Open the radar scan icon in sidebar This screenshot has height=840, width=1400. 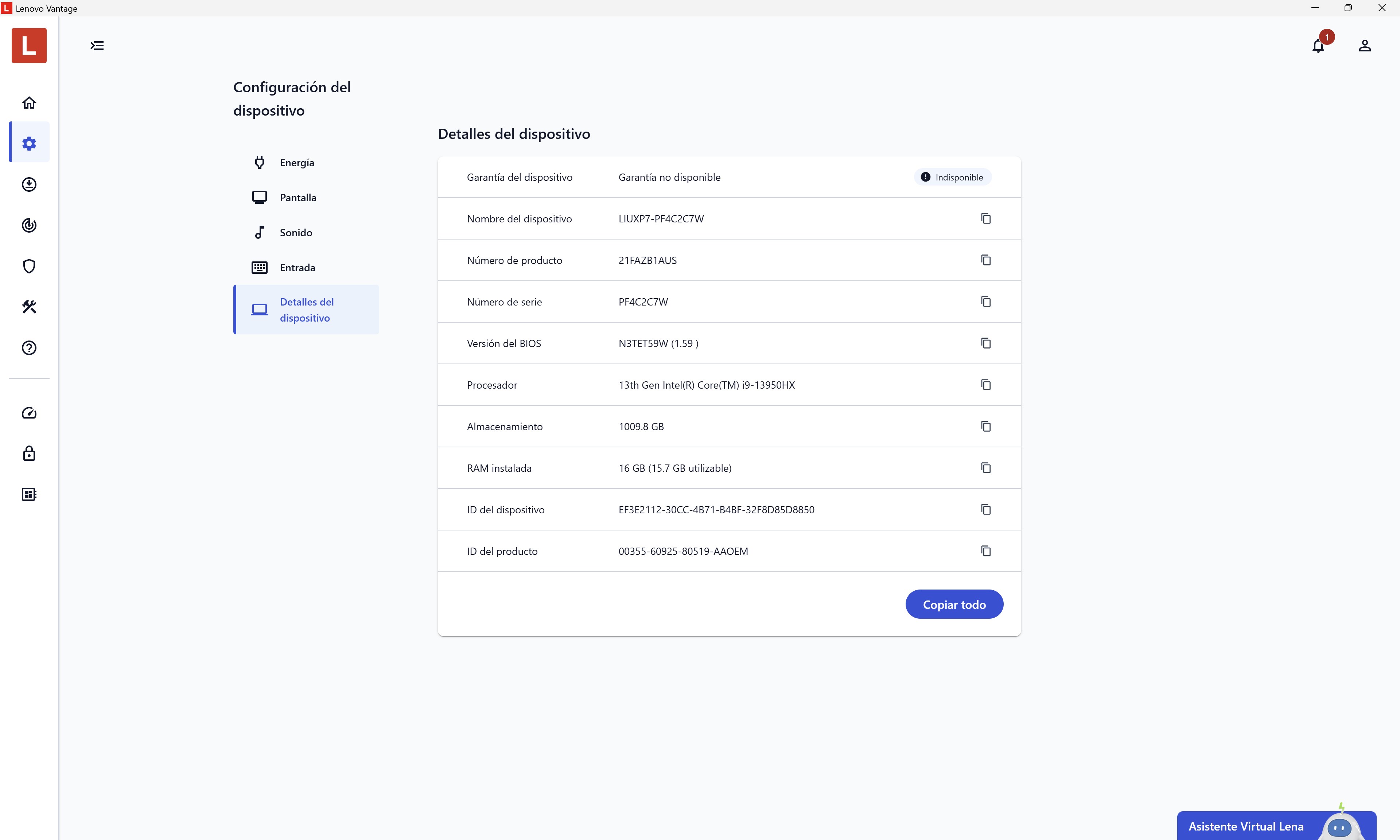29,225
